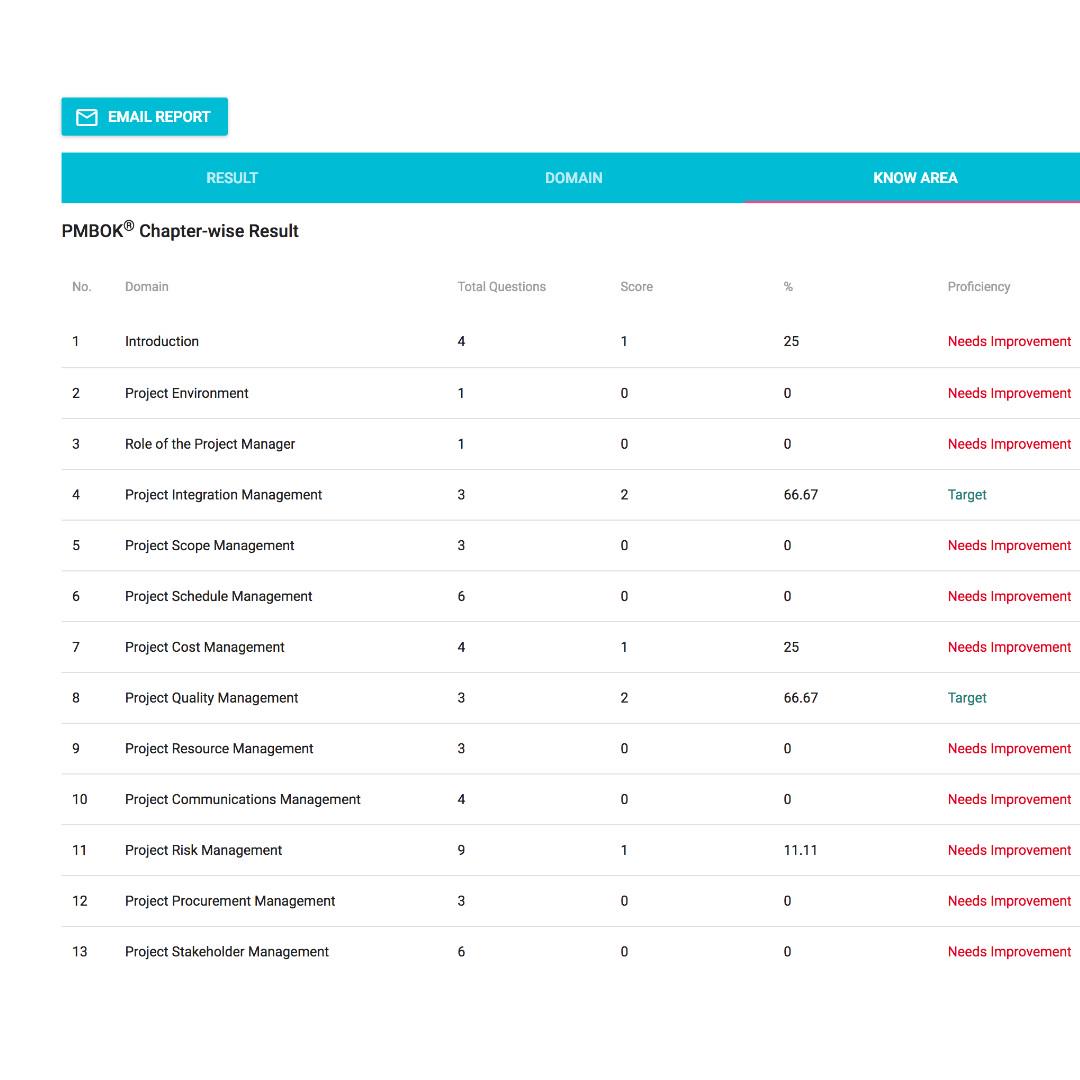
Task: Click the Proficiency column header
Action: pyautogui.click(x=978, y=287)
